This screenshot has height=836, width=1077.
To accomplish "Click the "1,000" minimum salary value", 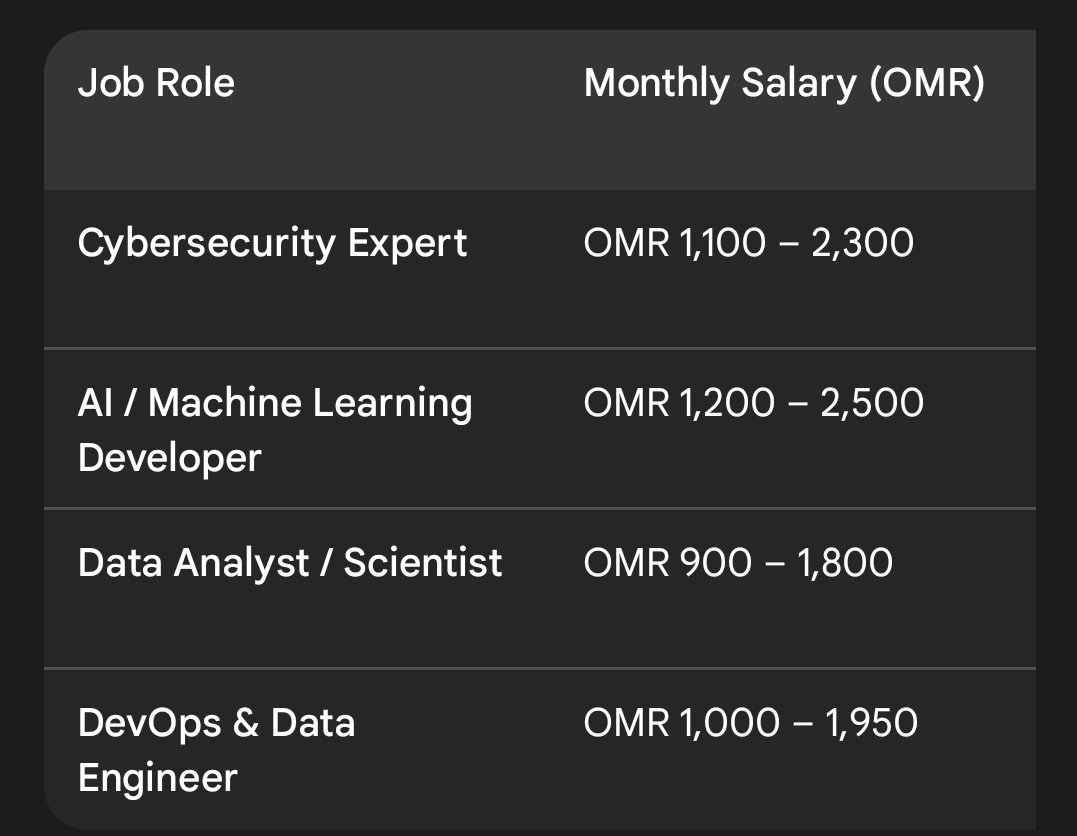I will [x=730, y=723].
